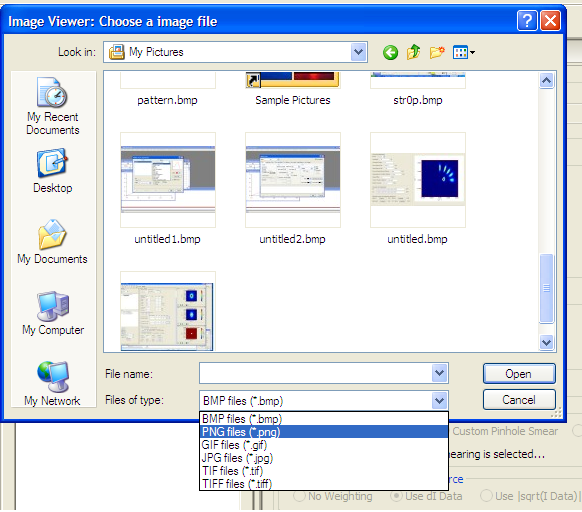
Task: Click inside the File name field
Action: 315,373
